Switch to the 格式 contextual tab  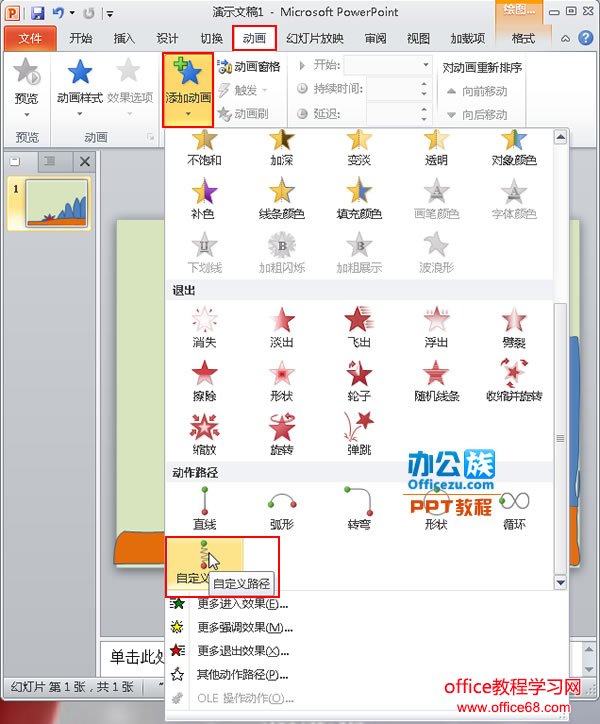tap(523, 38)
